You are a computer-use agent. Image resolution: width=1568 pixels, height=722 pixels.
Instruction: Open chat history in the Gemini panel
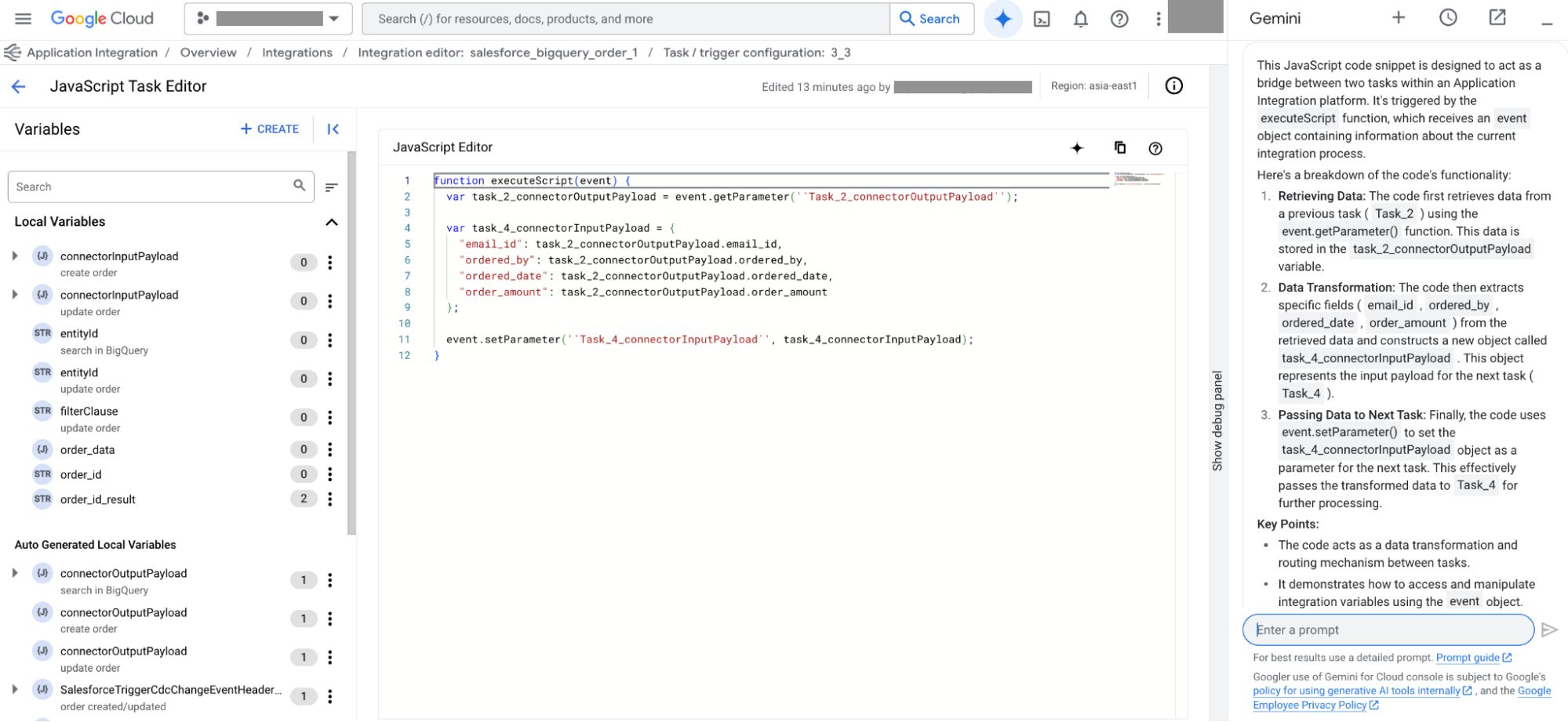coord(1447,17)
